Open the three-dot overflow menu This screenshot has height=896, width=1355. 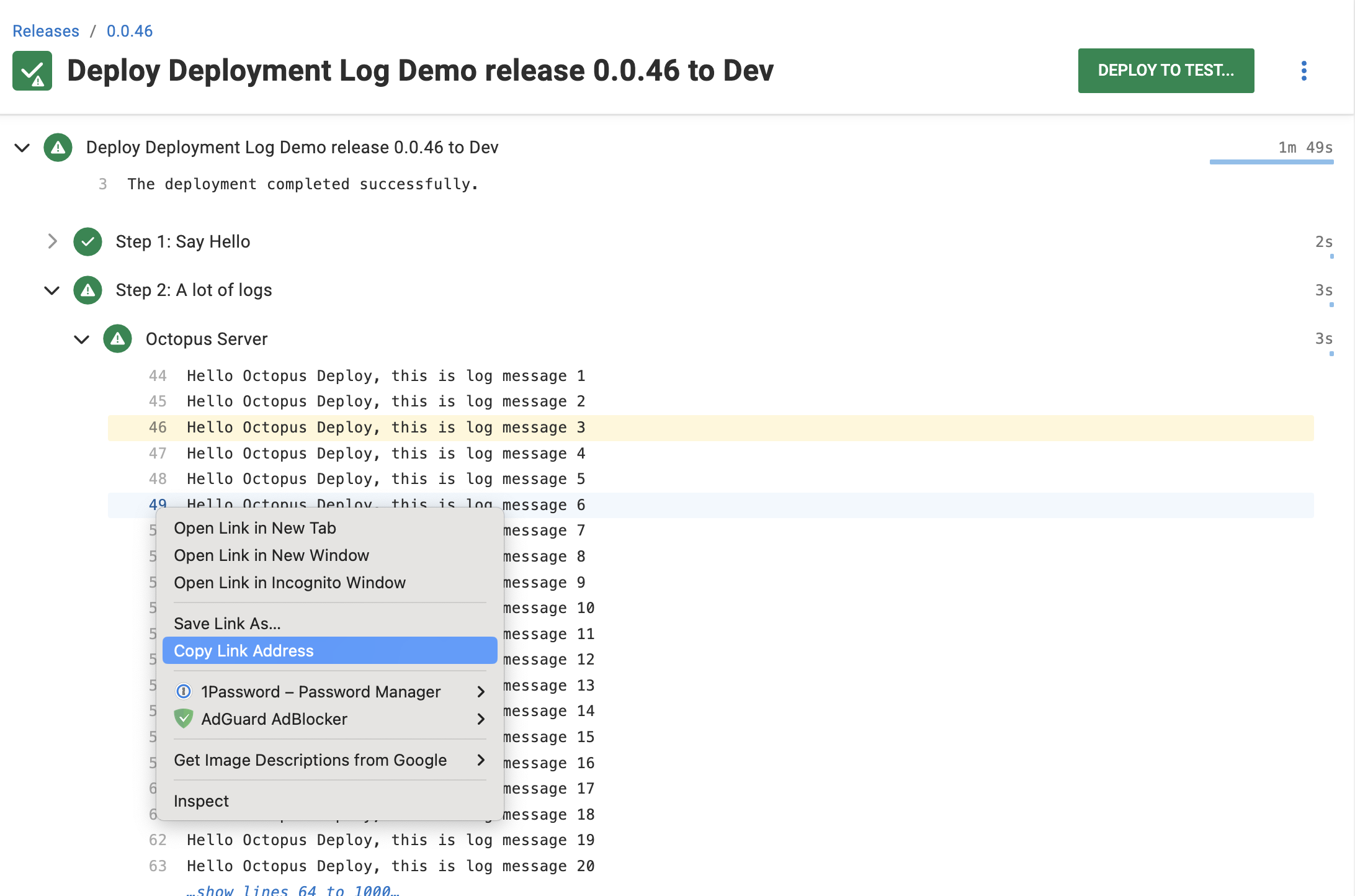coord(1304,71)
